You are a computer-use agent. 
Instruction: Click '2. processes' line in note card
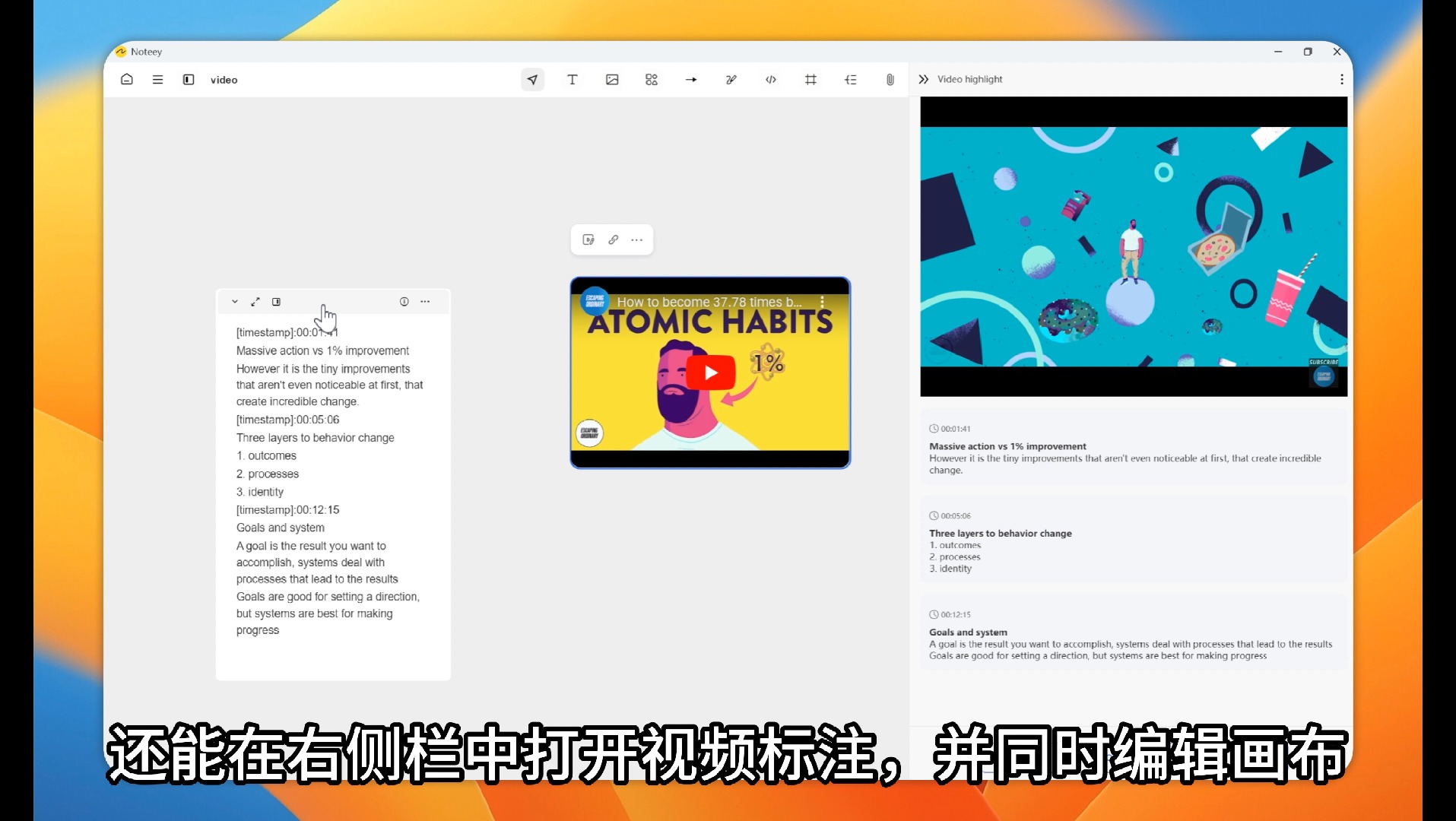(x=268, y=474)
